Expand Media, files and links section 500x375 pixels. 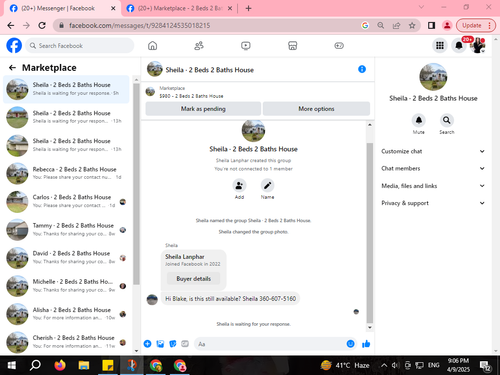click(433, 186)
